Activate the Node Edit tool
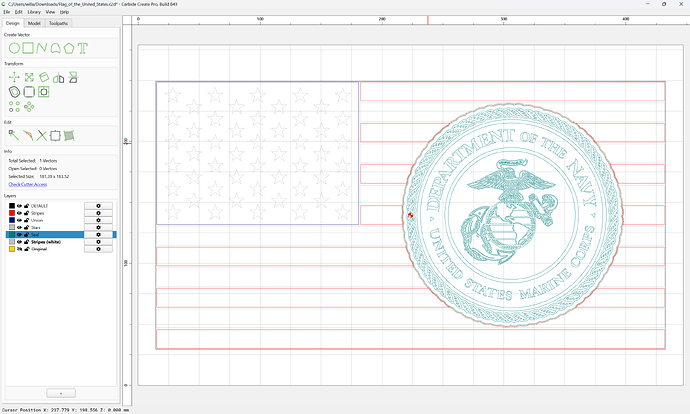Viewport: 690px width, 414px height. pos(14,136)
